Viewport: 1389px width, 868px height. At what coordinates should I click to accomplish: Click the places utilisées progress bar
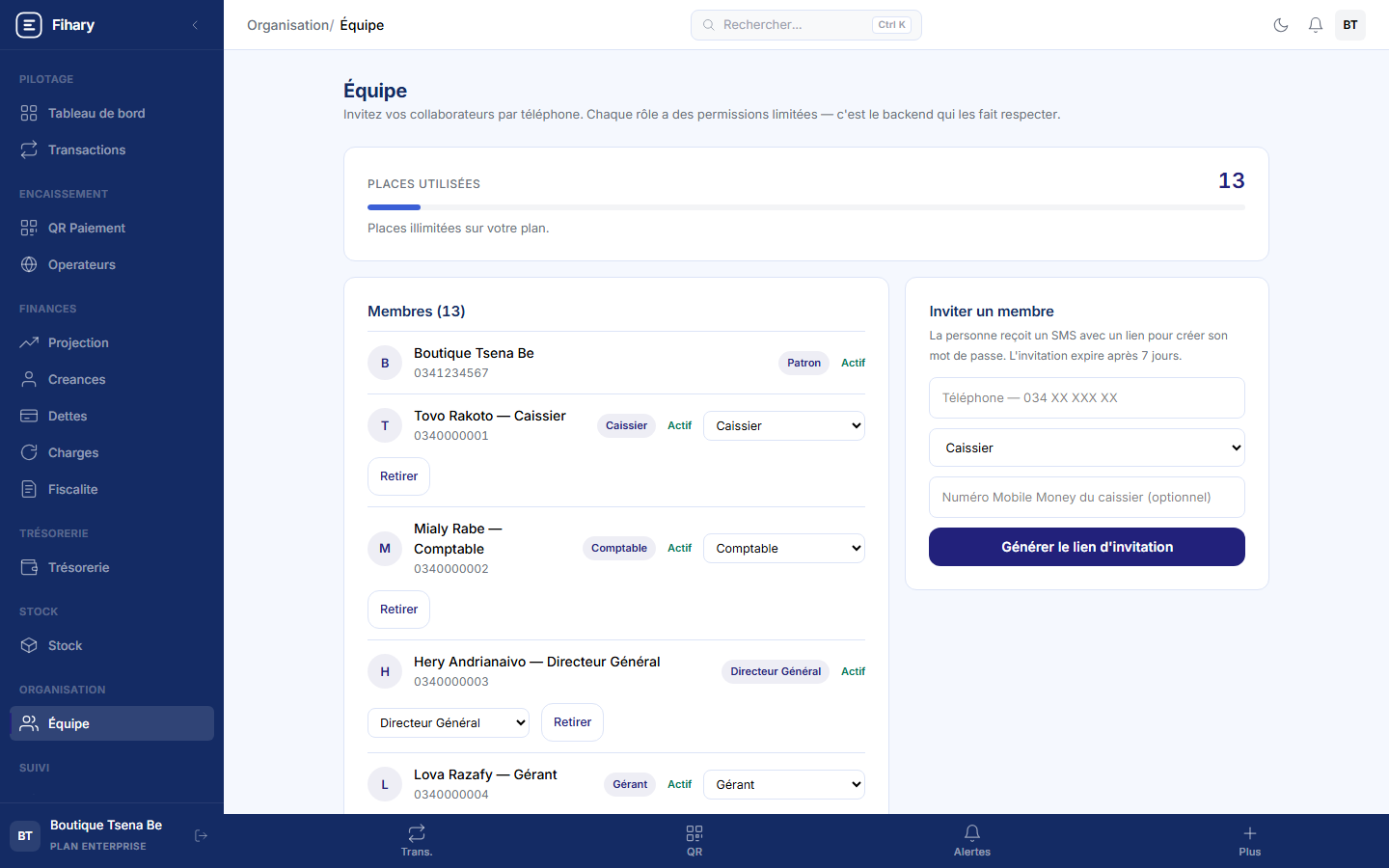tap(806, 207)
